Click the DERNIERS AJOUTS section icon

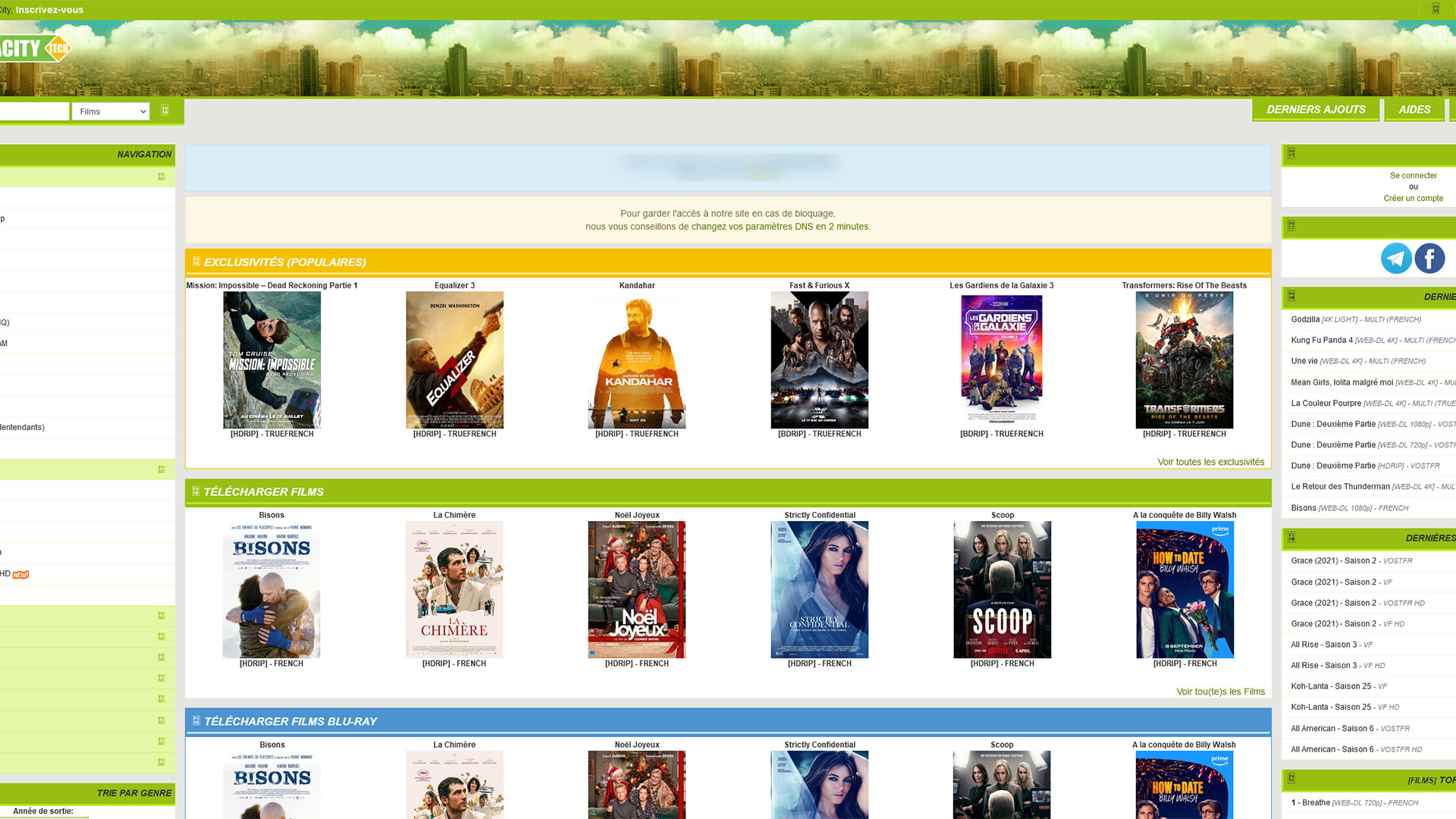[x=1291, y=297]
